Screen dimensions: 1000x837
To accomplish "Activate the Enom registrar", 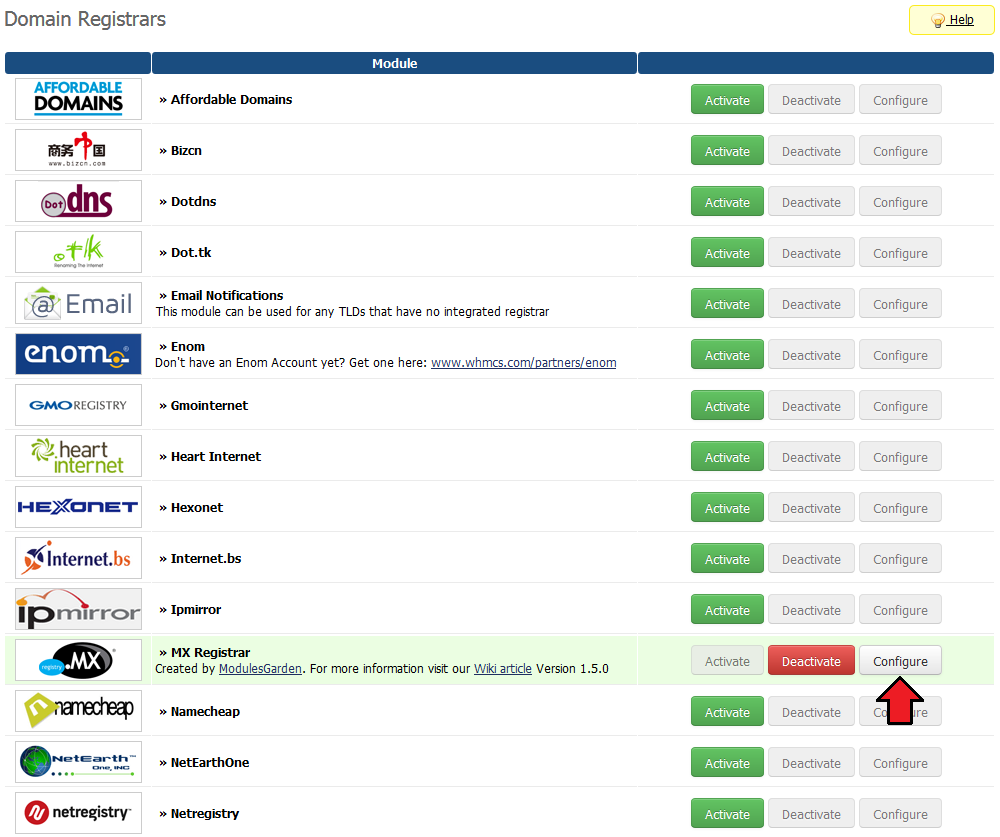I will pos(727,355).
